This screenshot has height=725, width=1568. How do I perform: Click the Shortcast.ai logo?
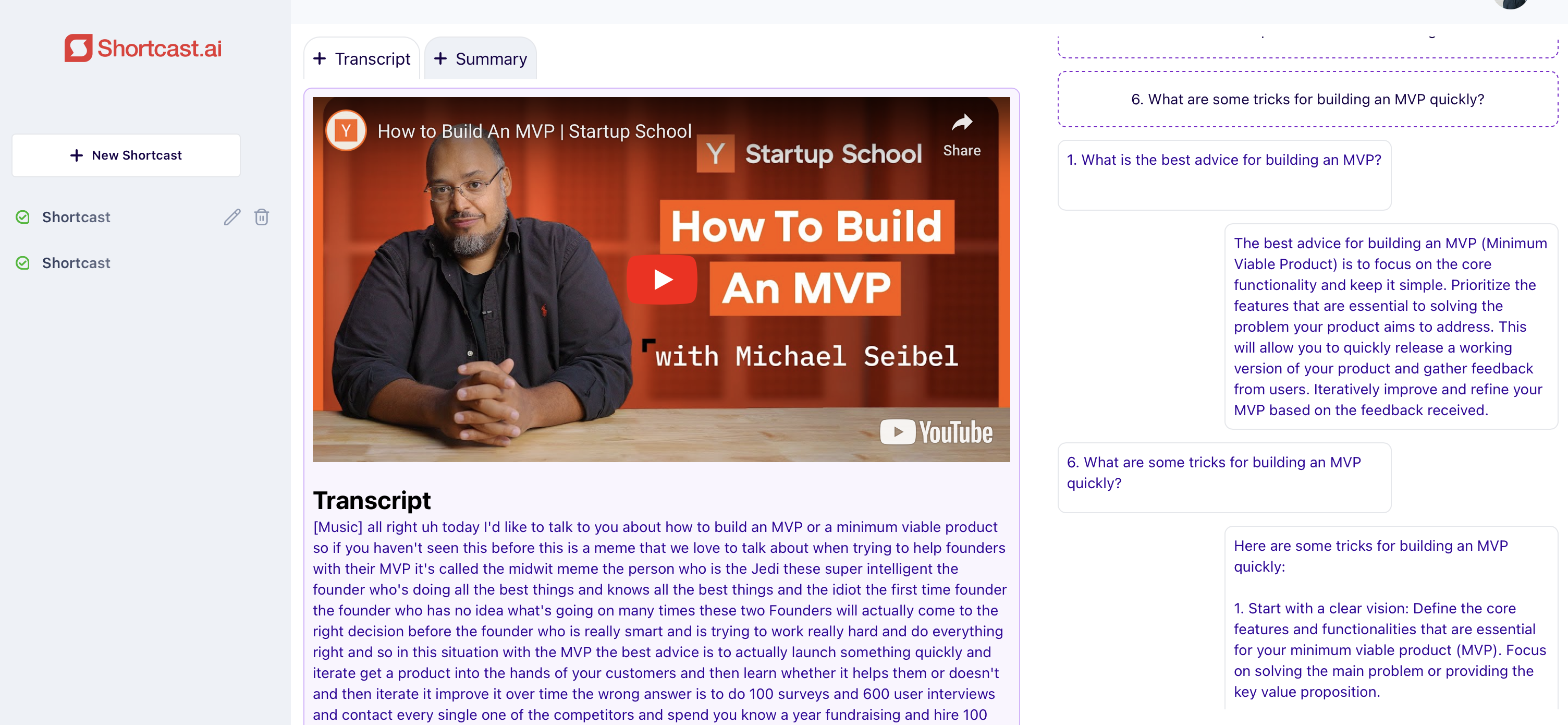[143, 47]
